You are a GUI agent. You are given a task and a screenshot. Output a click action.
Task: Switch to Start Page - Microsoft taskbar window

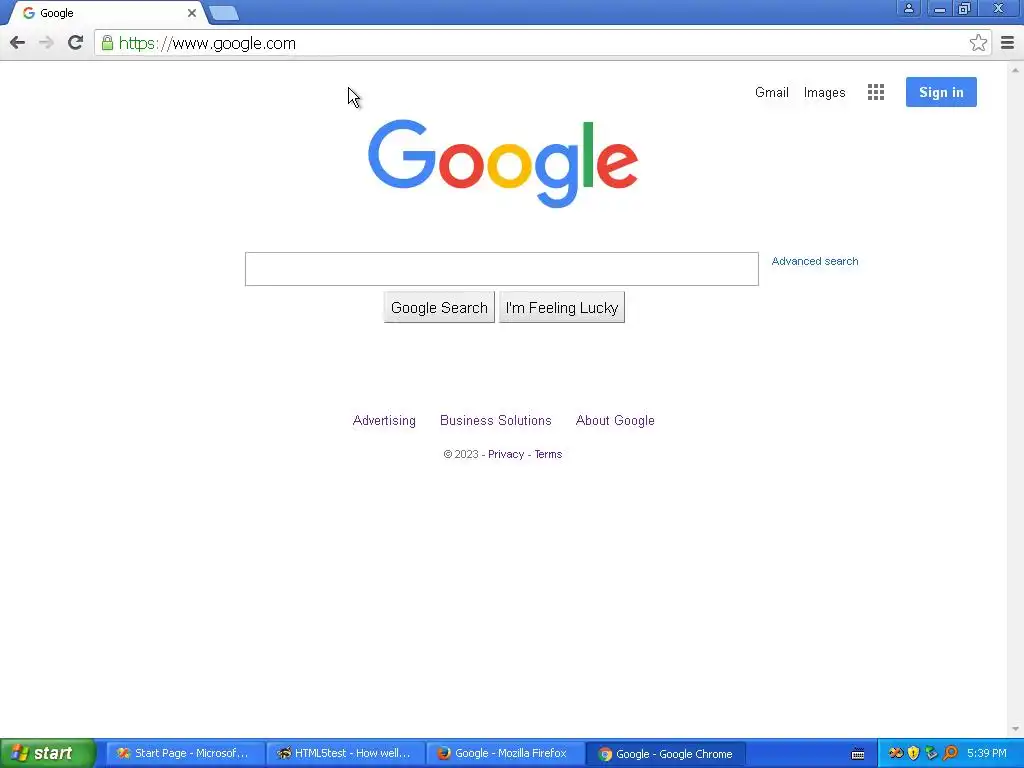pyautogui.click(x=185, y=754)
